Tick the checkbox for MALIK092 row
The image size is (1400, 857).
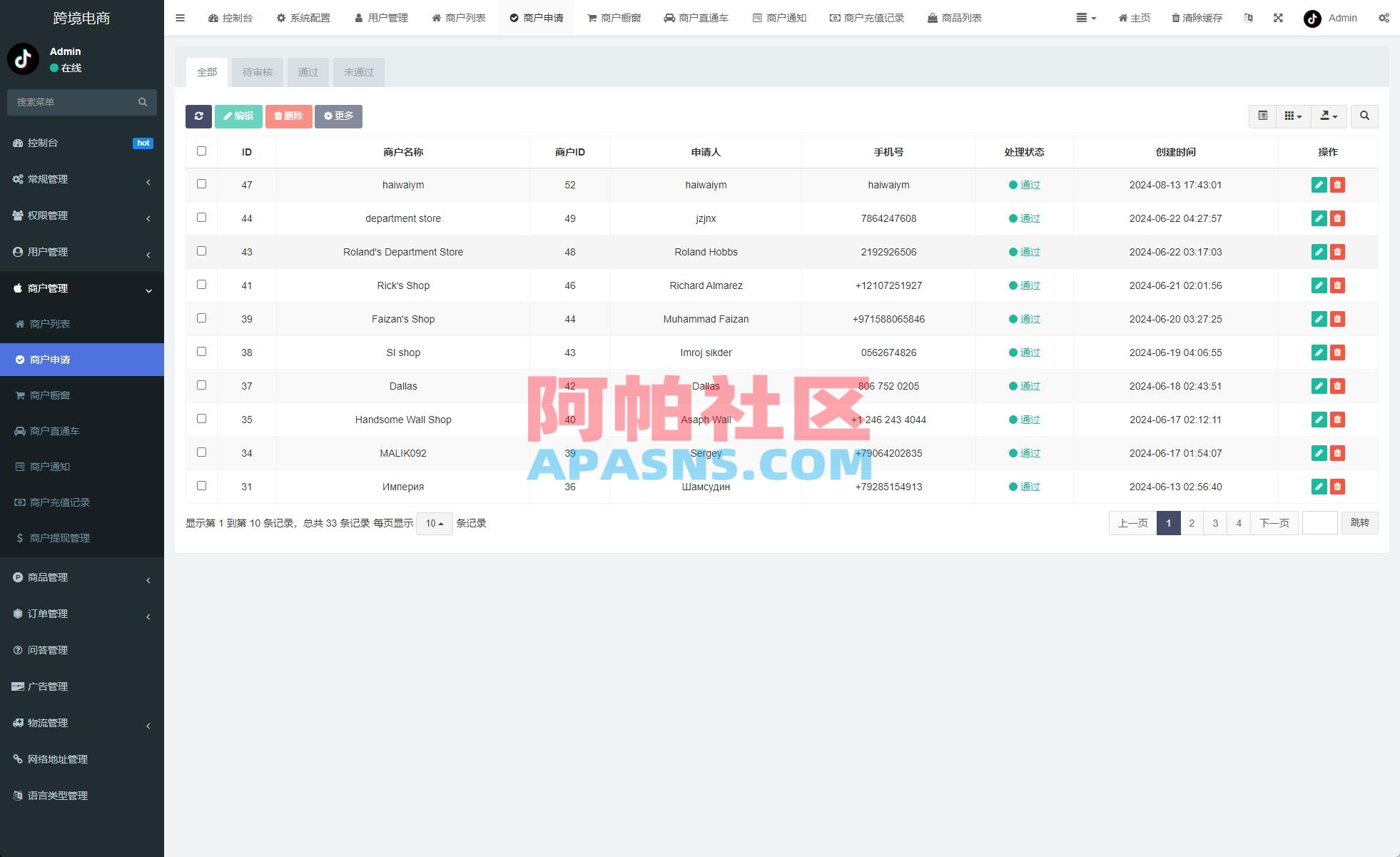202,452
